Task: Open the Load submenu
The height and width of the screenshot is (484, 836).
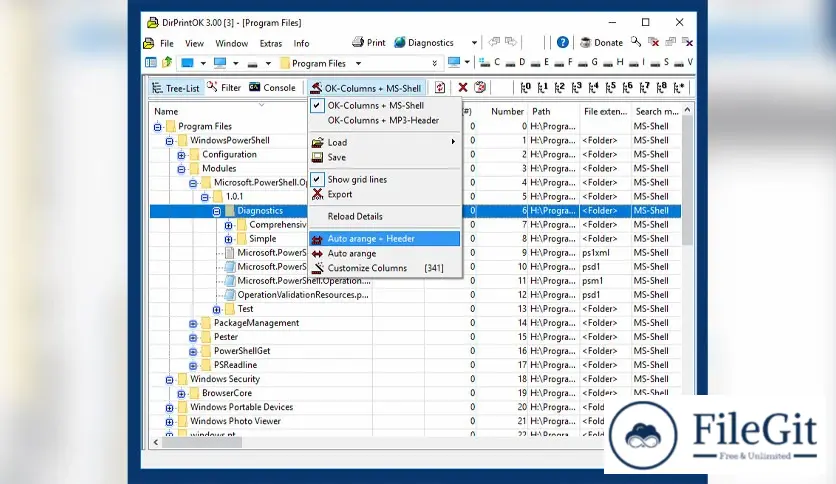Action: (384, 142)
